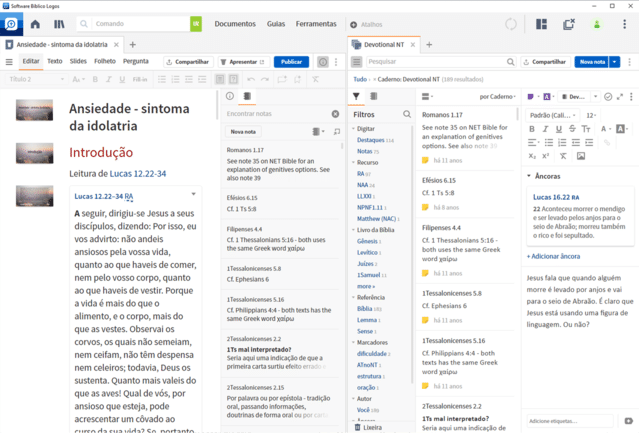The width and height of the screenshot is (639, 433).
Task: Apply underline in sermon editor toolbar
Action: pos(122,79)
